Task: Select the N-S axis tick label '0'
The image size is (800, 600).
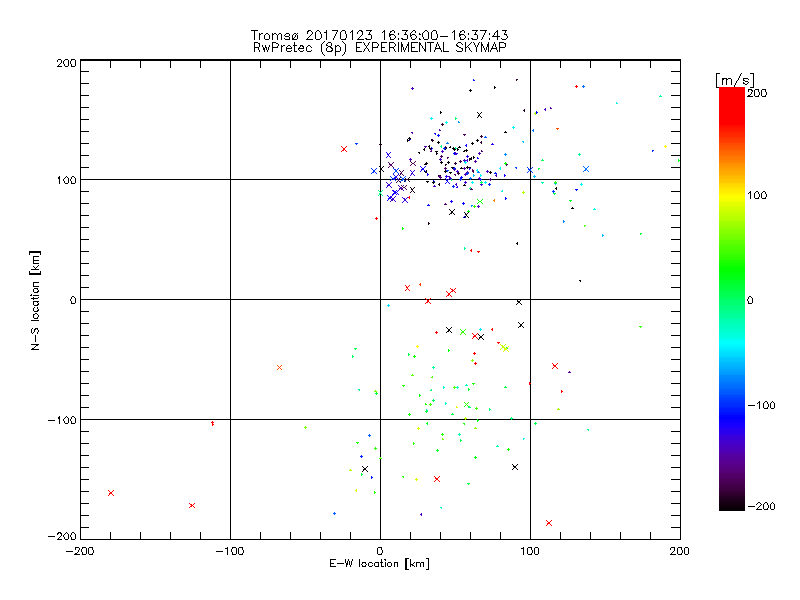Action: pyautogui.click(x=73, y=300)
